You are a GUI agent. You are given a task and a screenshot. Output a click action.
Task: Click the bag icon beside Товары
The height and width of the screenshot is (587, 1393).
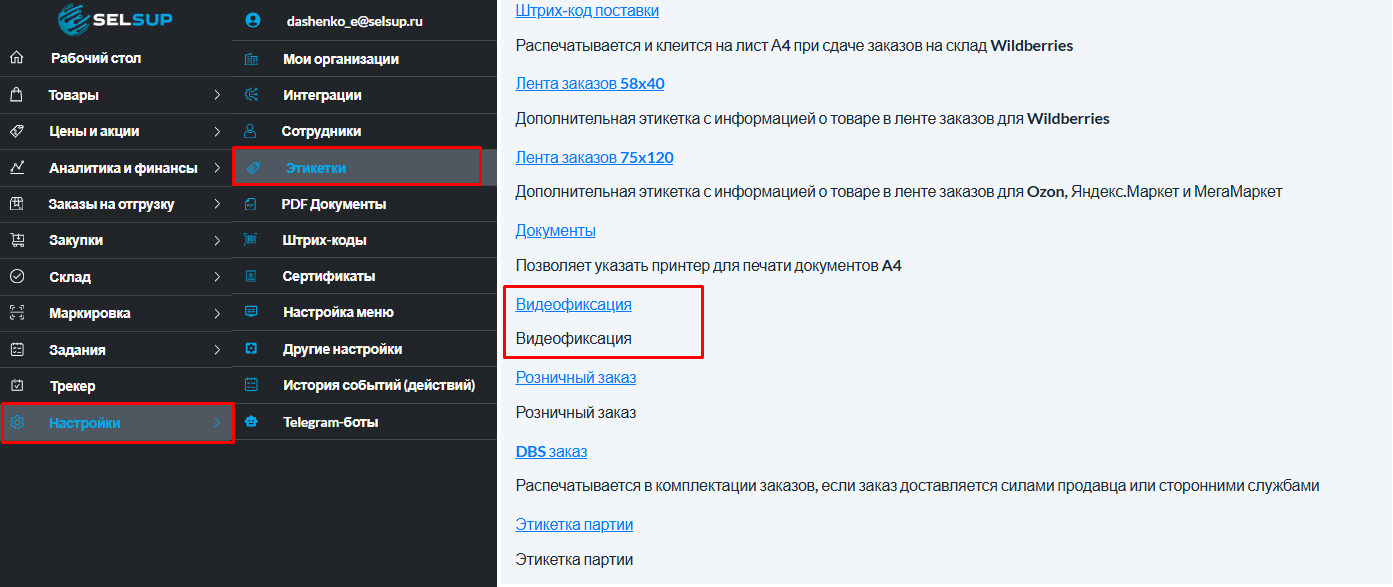(16, 95)
